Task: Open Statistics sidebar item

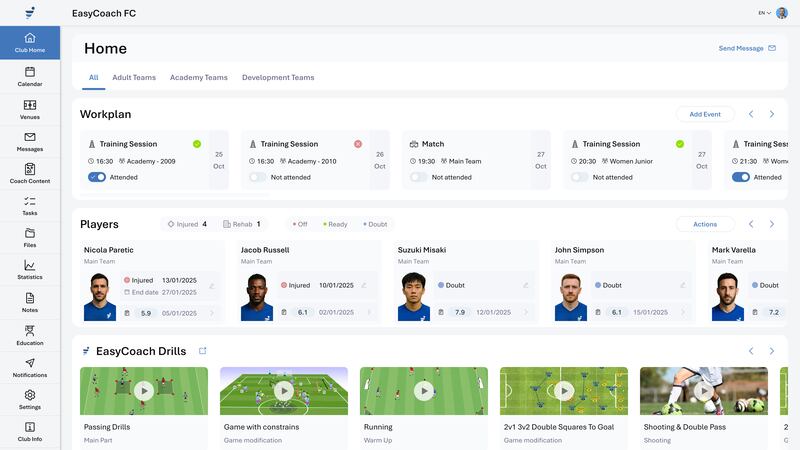Action: 30,270
